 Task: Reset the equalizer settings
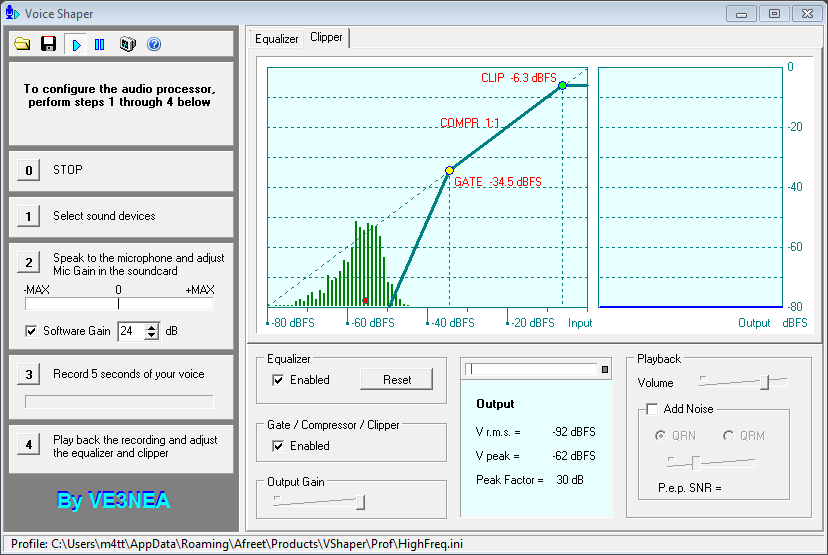(397, 380)
